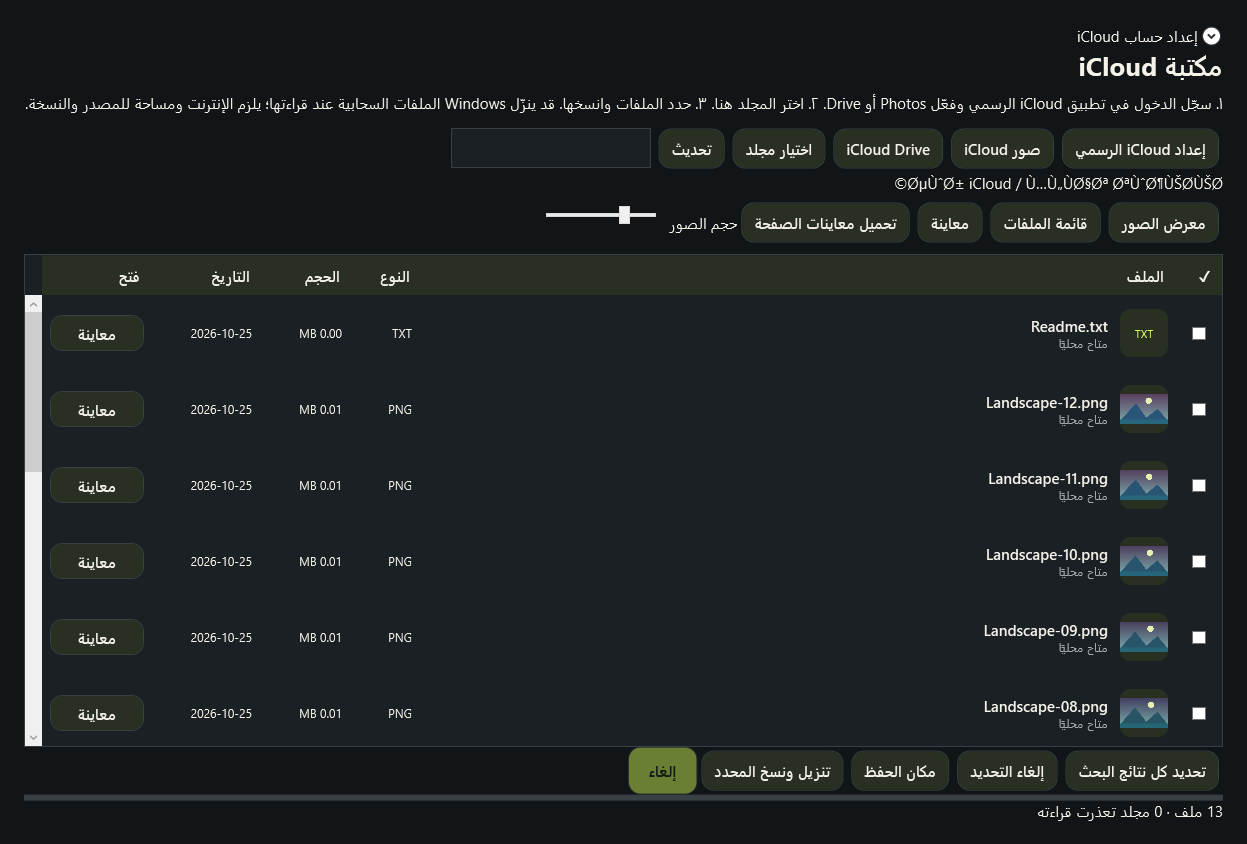Select the Landscape-08.png picture icon
The width and height of the screenshot is (1247, 844).
1144,714
